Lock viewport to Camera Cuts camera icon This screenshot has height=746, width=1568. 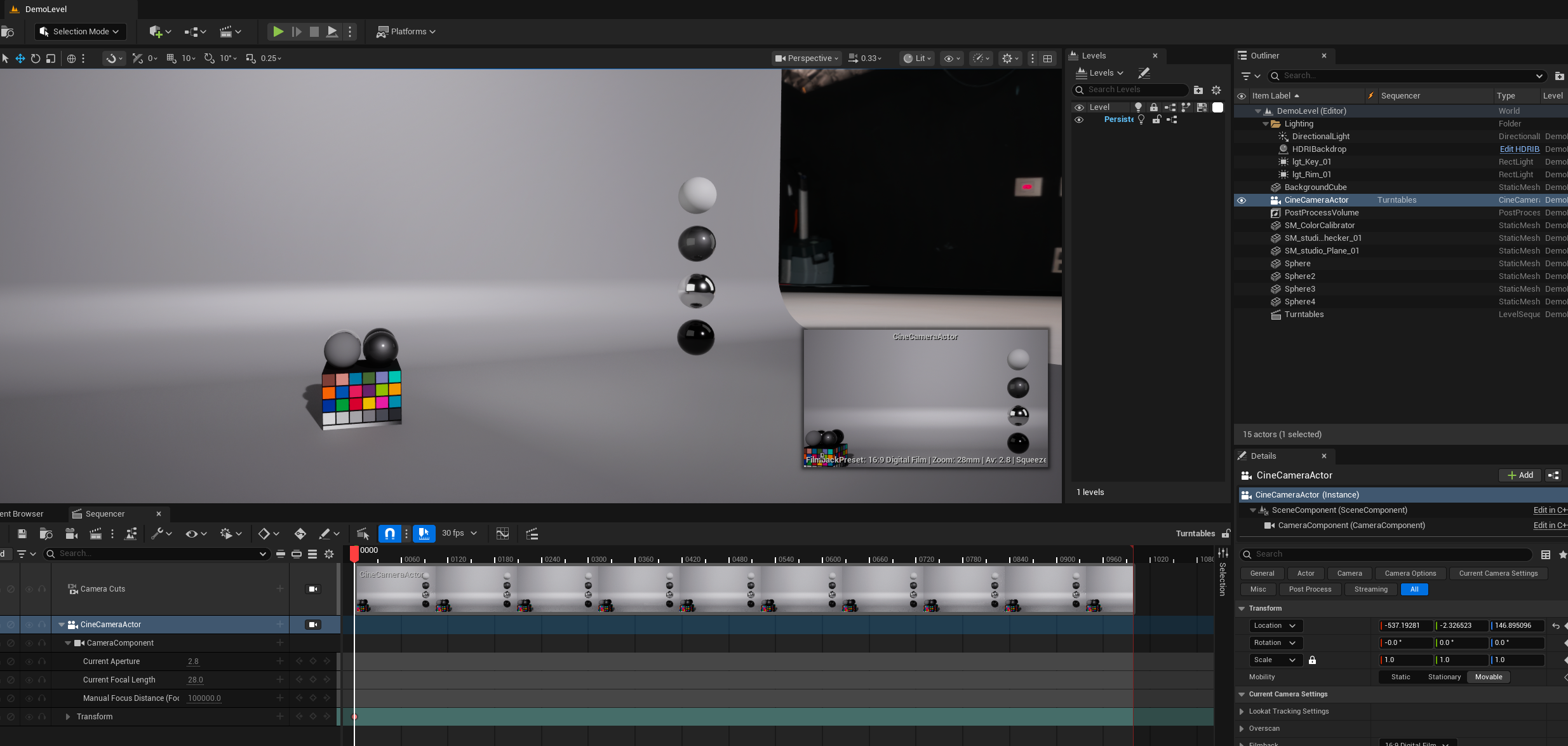pos(312,588)
